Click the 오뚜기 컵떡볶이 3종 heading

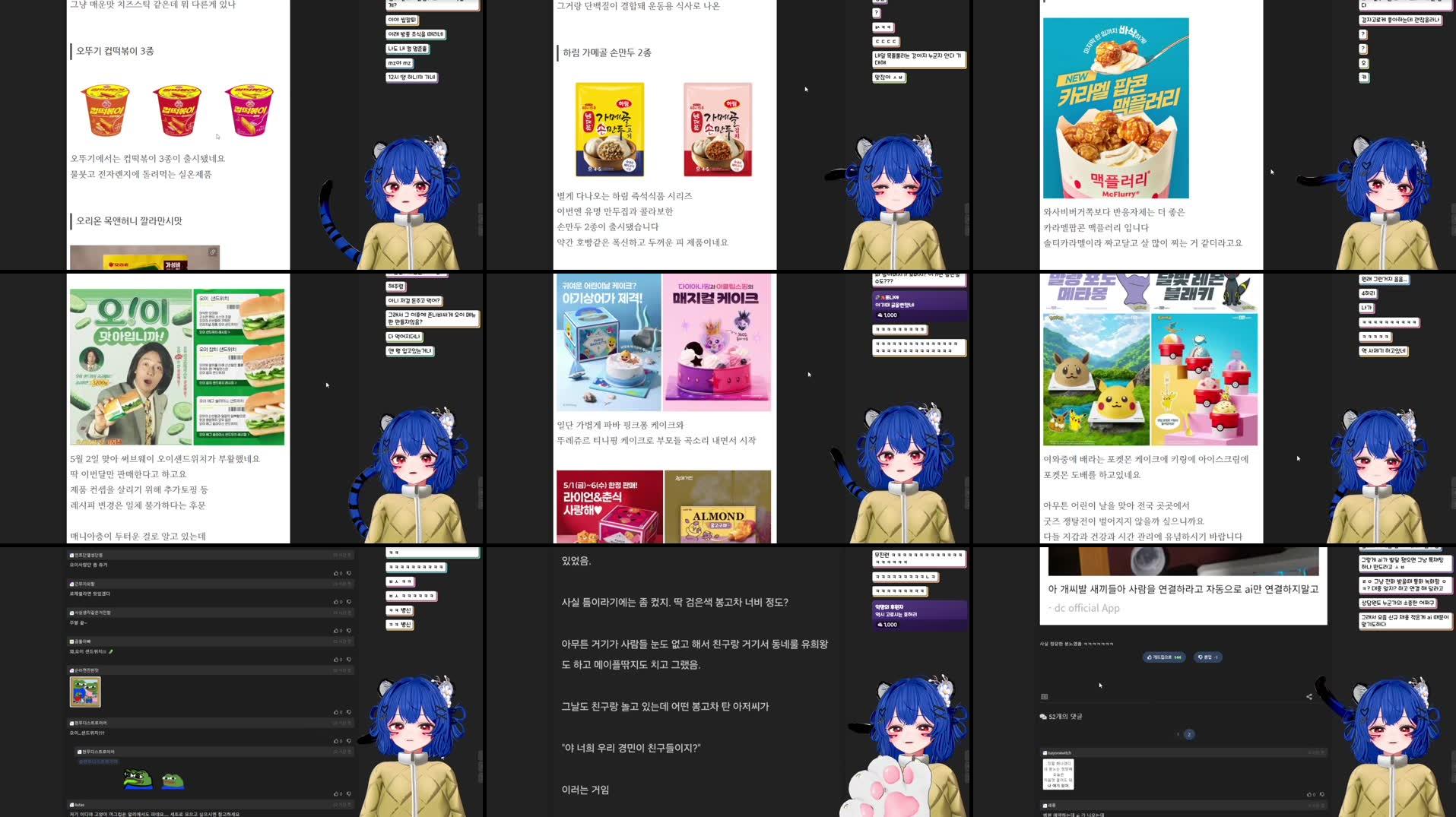[x=115, y=52]
